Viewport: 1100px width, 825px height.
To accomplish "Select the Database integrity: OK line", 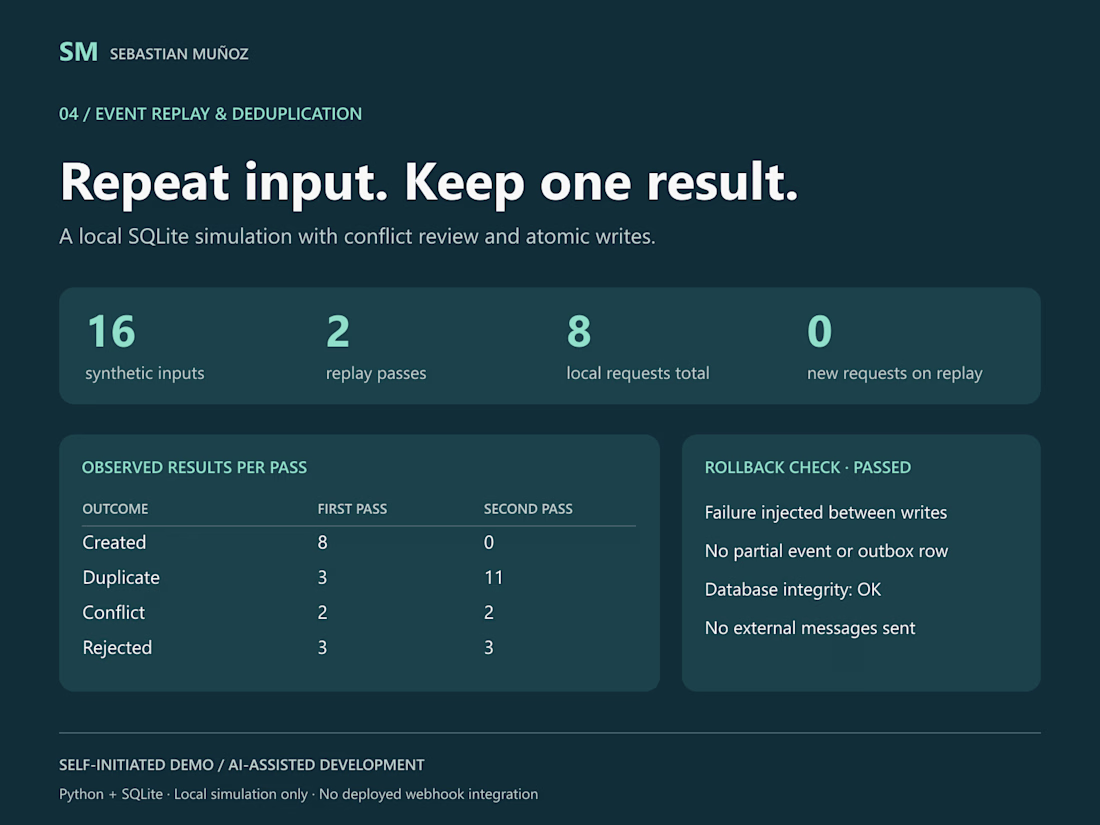I will (793, 589).
